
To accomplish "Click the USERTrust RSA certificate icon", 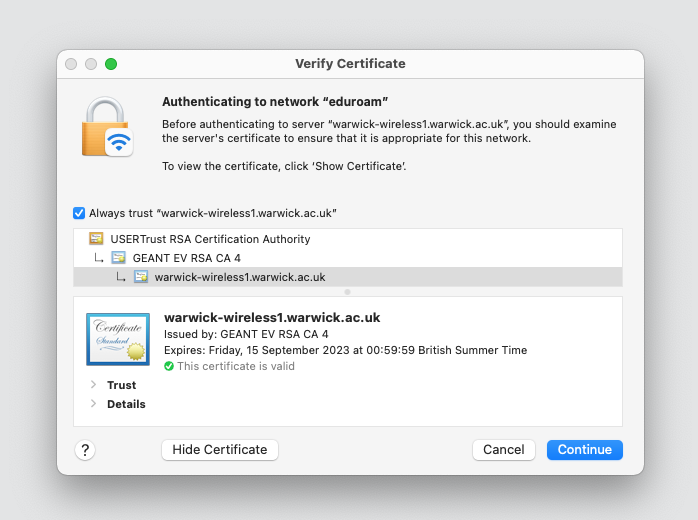I will pos(96,239).
